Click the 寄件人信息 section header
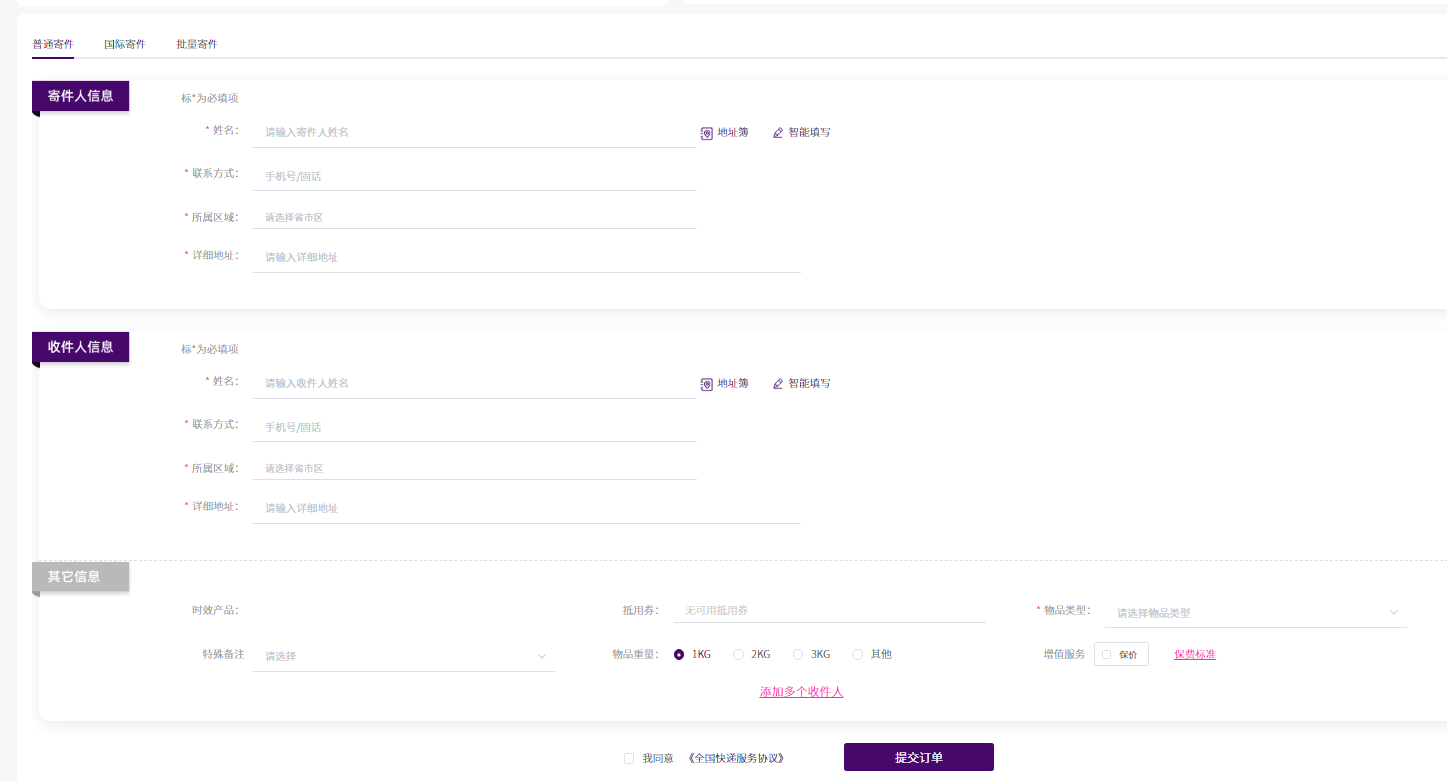Screen dimensions: 1447x781 pos(81,96)
